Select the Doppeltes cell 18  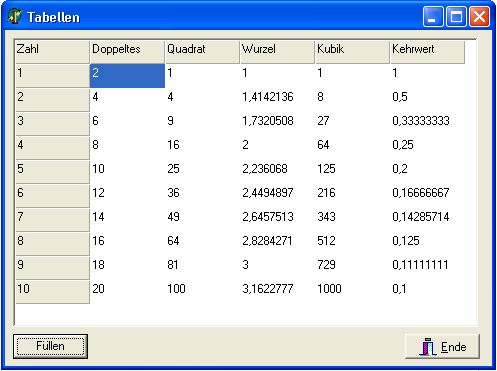point(127,268)
